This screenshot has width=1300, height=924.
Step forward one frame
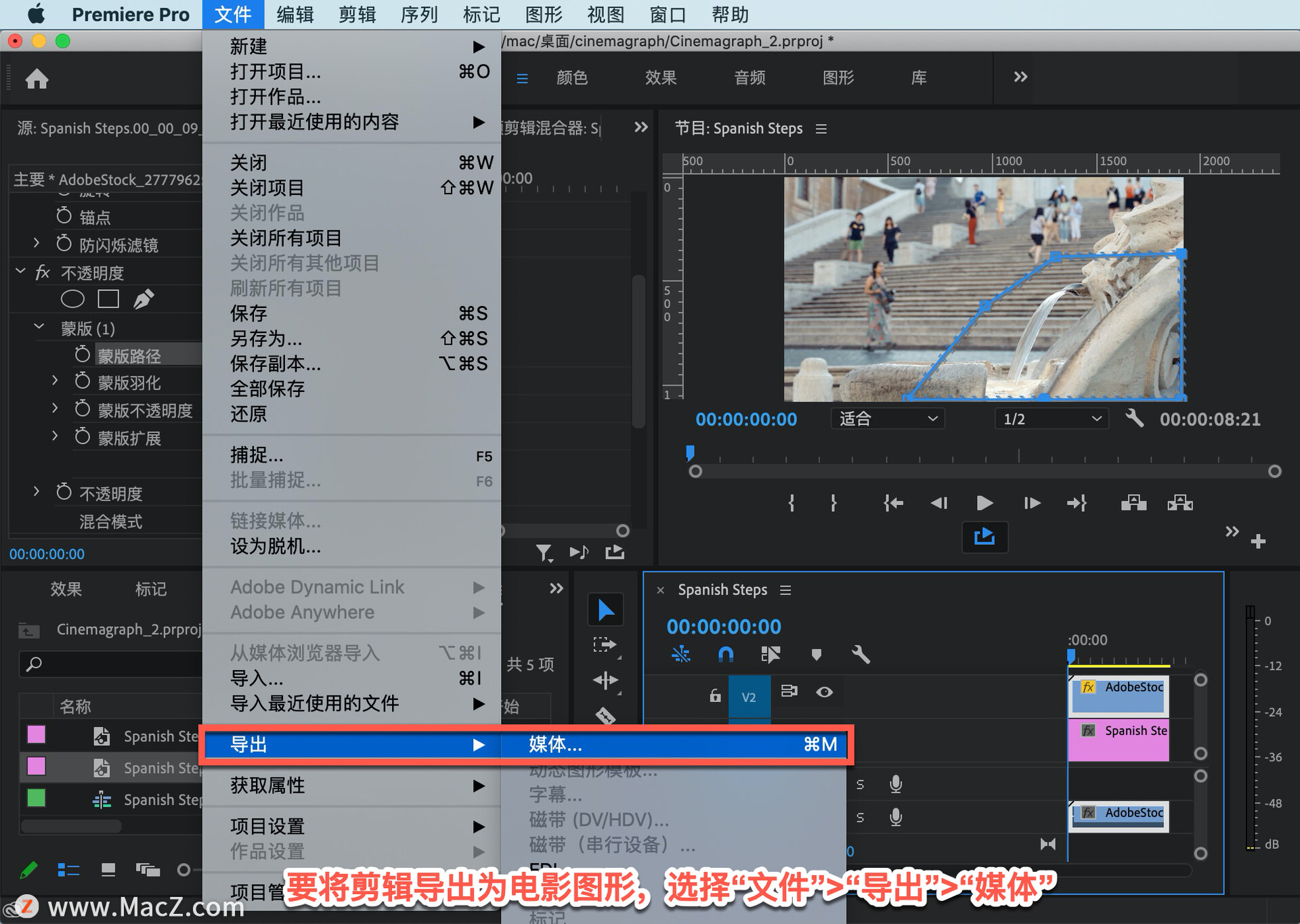click(x=1032, y=503)
